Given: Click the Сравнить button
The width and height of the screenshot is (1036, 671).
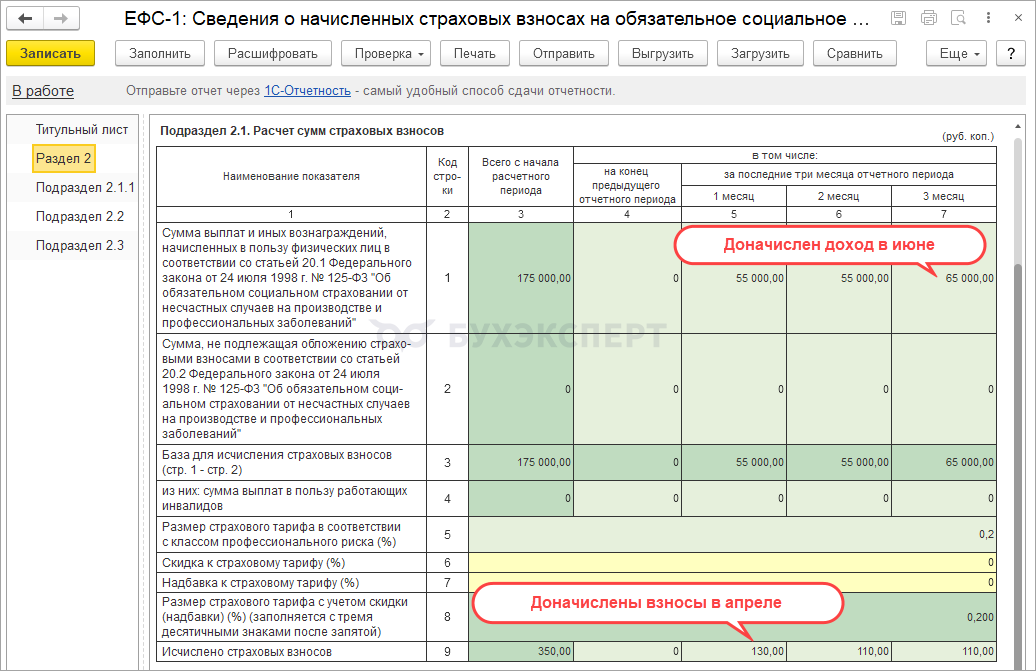Looking at the screenshot, I should click(855, 53).
